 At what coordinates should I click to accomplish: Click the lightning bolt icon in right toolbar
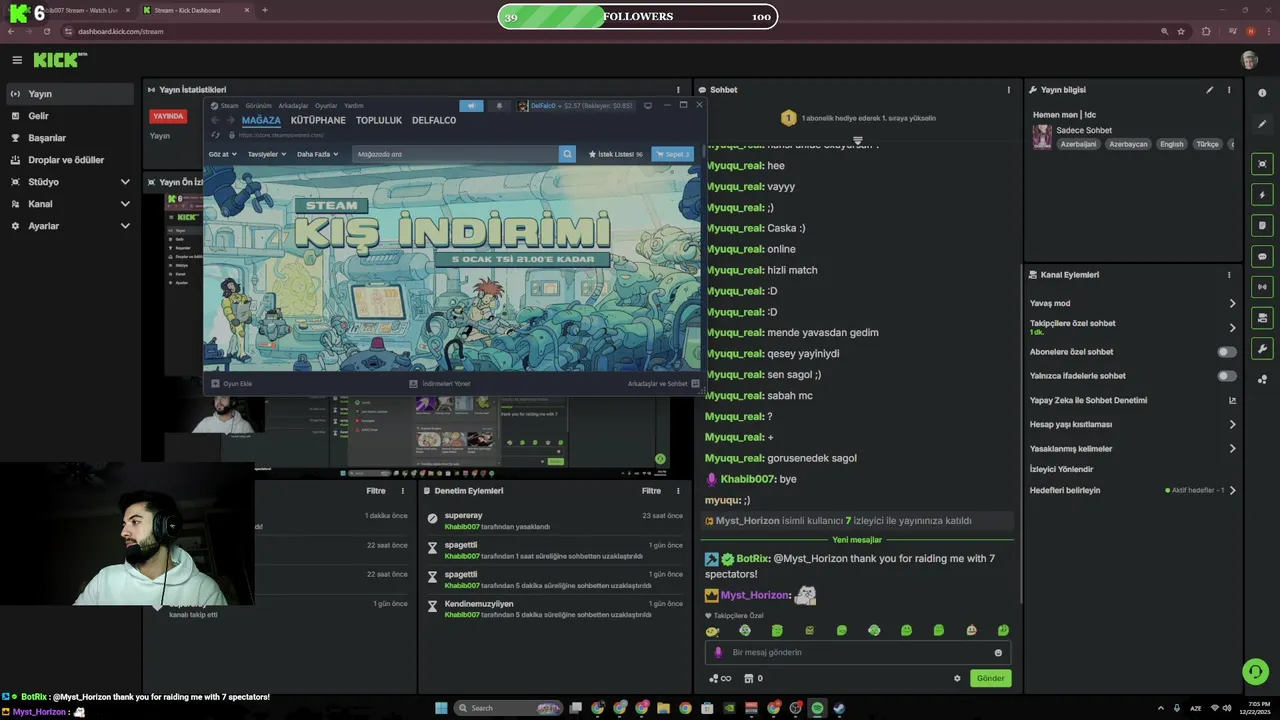coord(1262,195)
